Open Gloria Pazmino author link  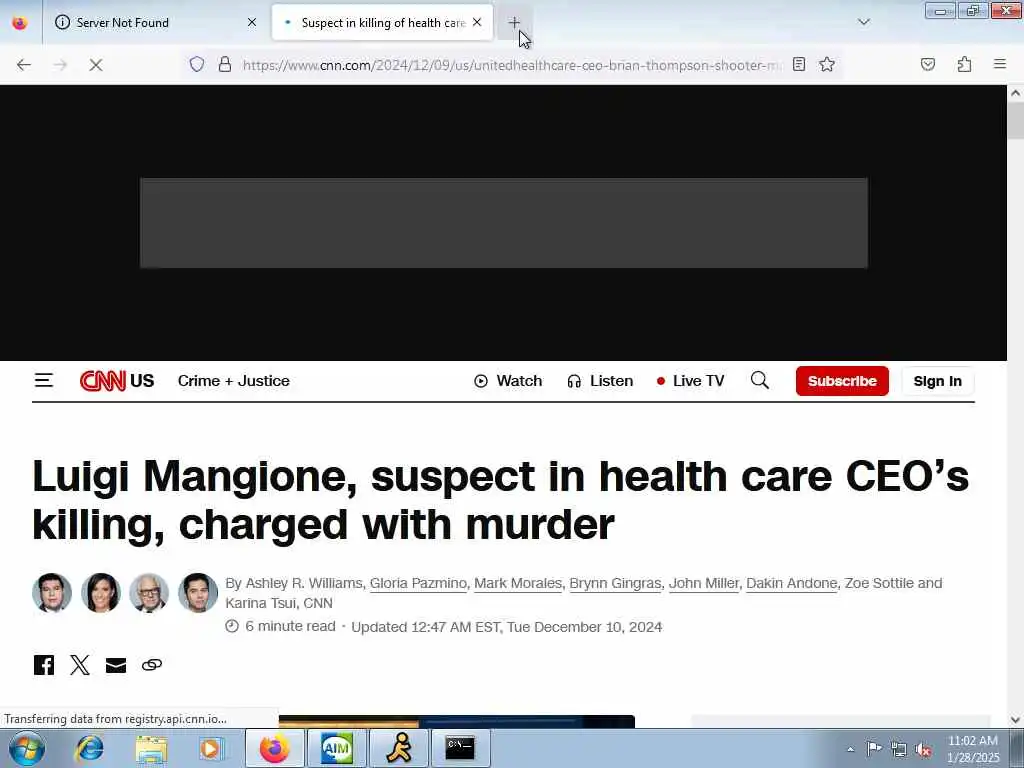pos(418,583)
